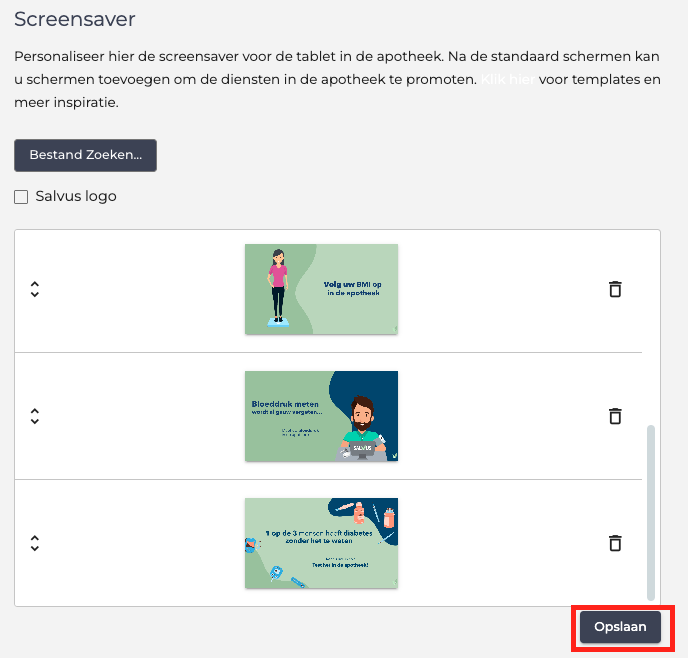Delete the Bloeddruk meten slide
This screenshot has width=688, height=658.
615,416
